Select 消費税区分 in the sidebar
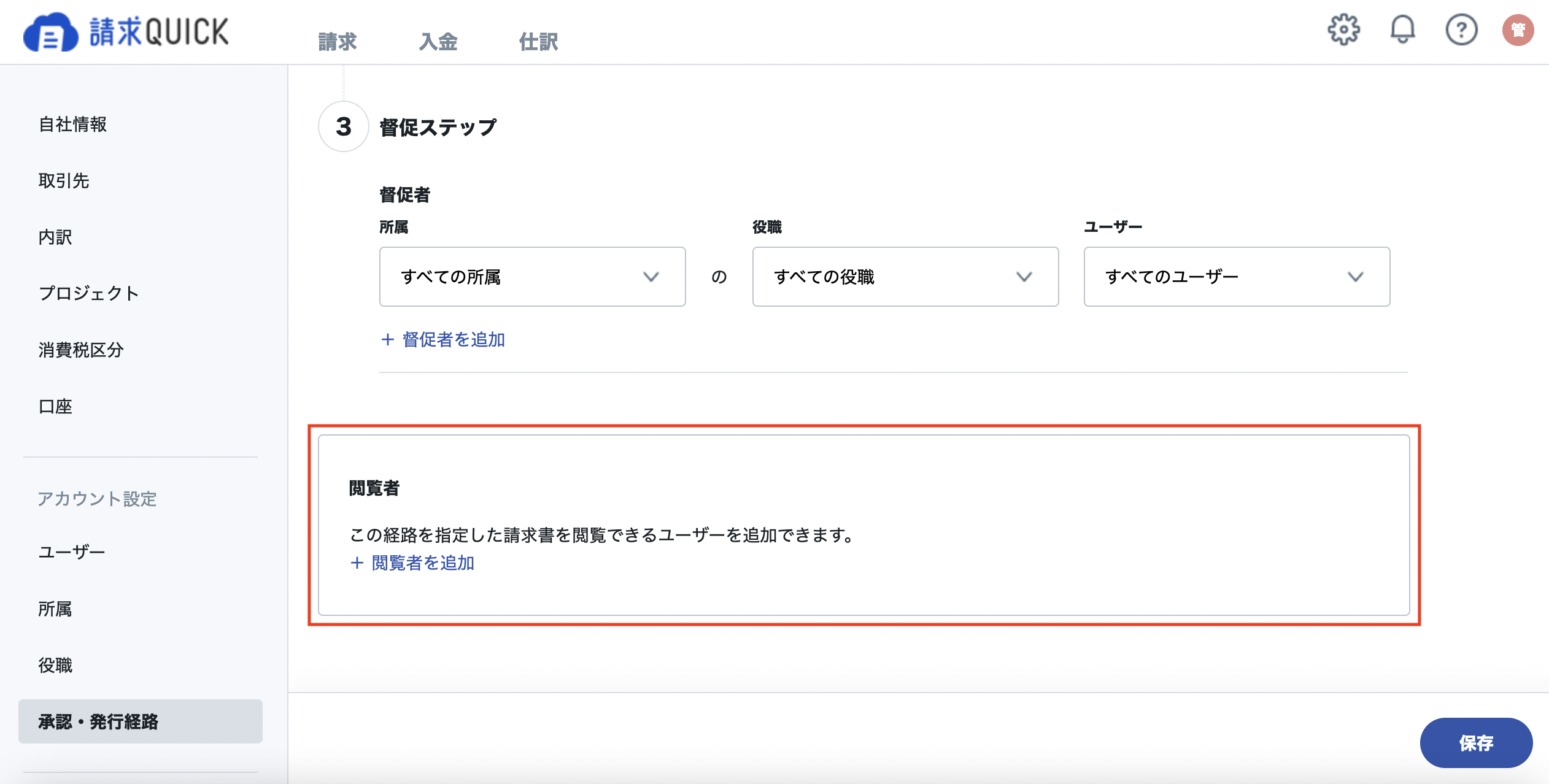Image resolution: width=1549 pixels, height=784 pixels. (x=81, y=350)
